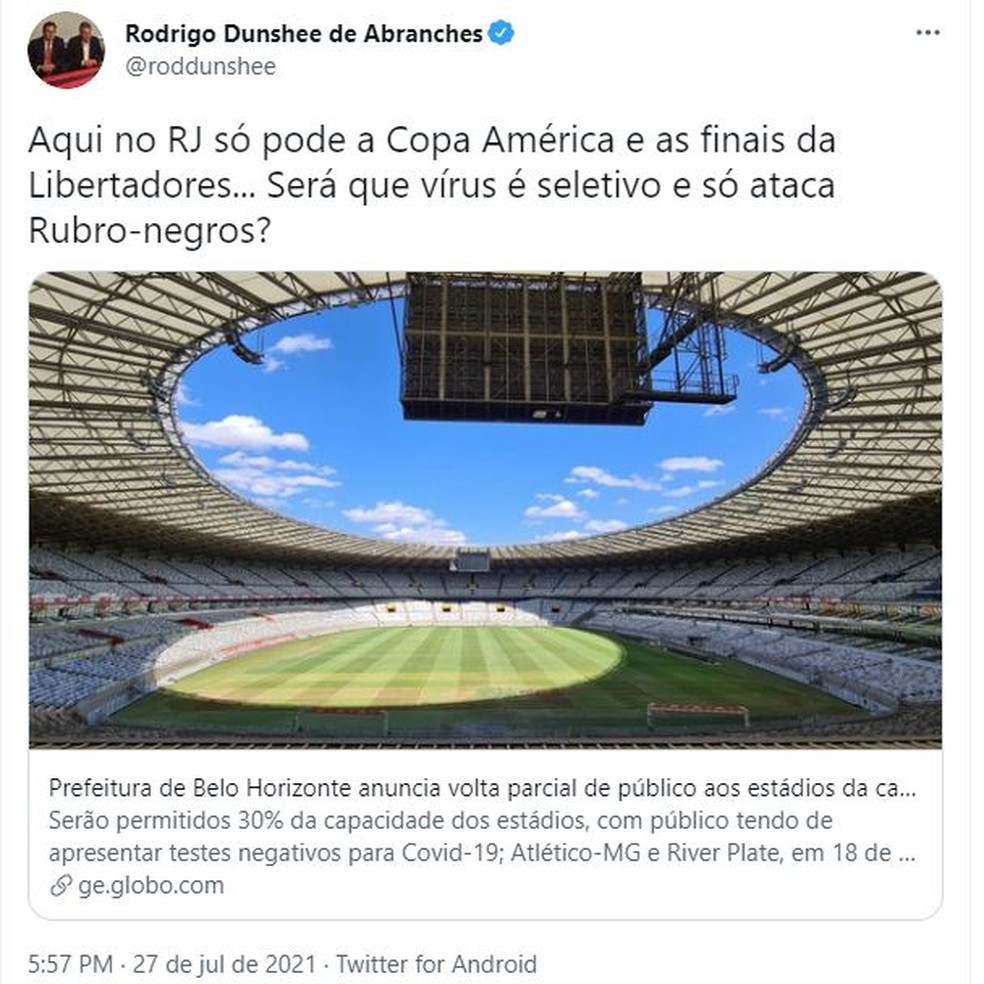The height and width of the screenshot is (984, 984).
Task: Click the word Rubro-negros in the tweet
Action: tap(149, 230)
